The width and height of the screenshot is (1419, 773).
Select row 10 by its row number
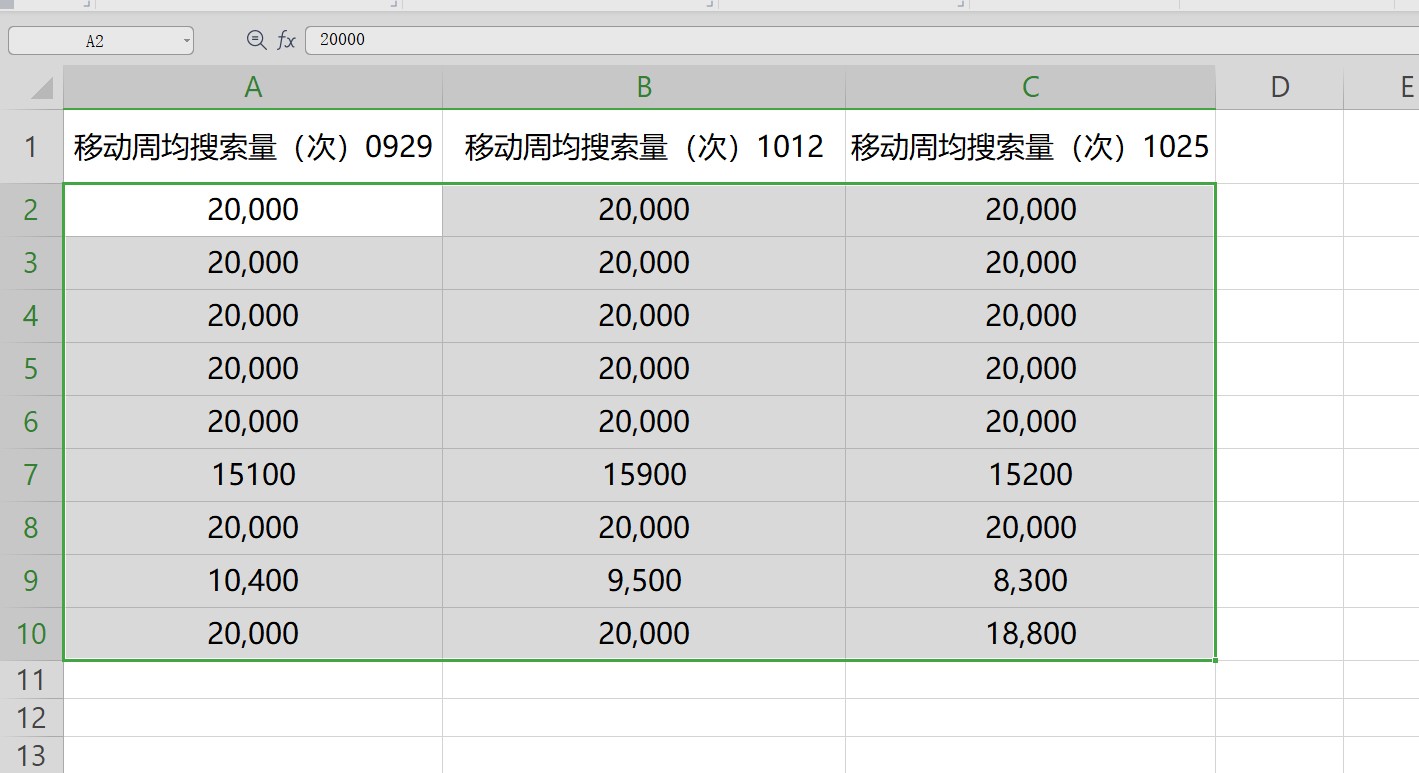point(31,633)
